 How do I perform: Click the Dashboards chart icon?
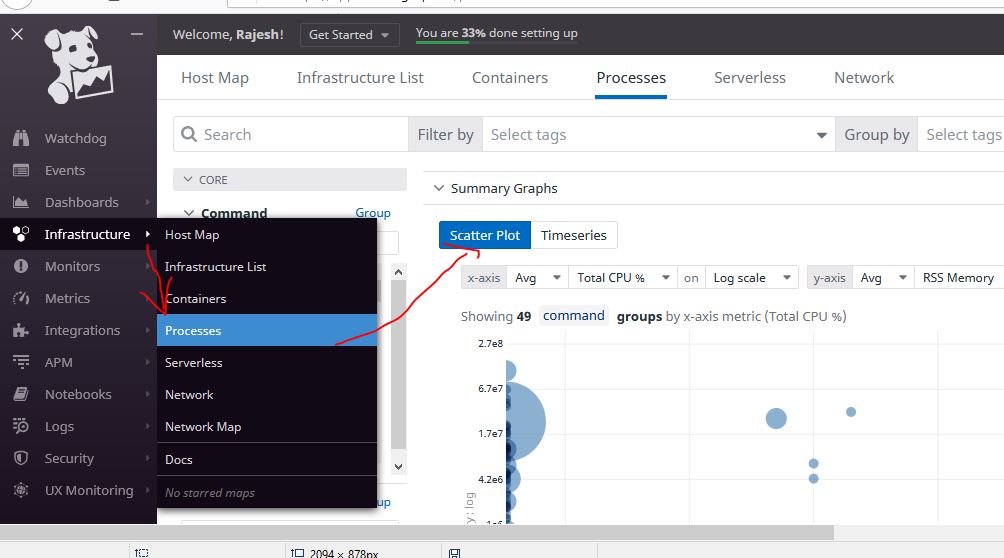coord(21,203)
